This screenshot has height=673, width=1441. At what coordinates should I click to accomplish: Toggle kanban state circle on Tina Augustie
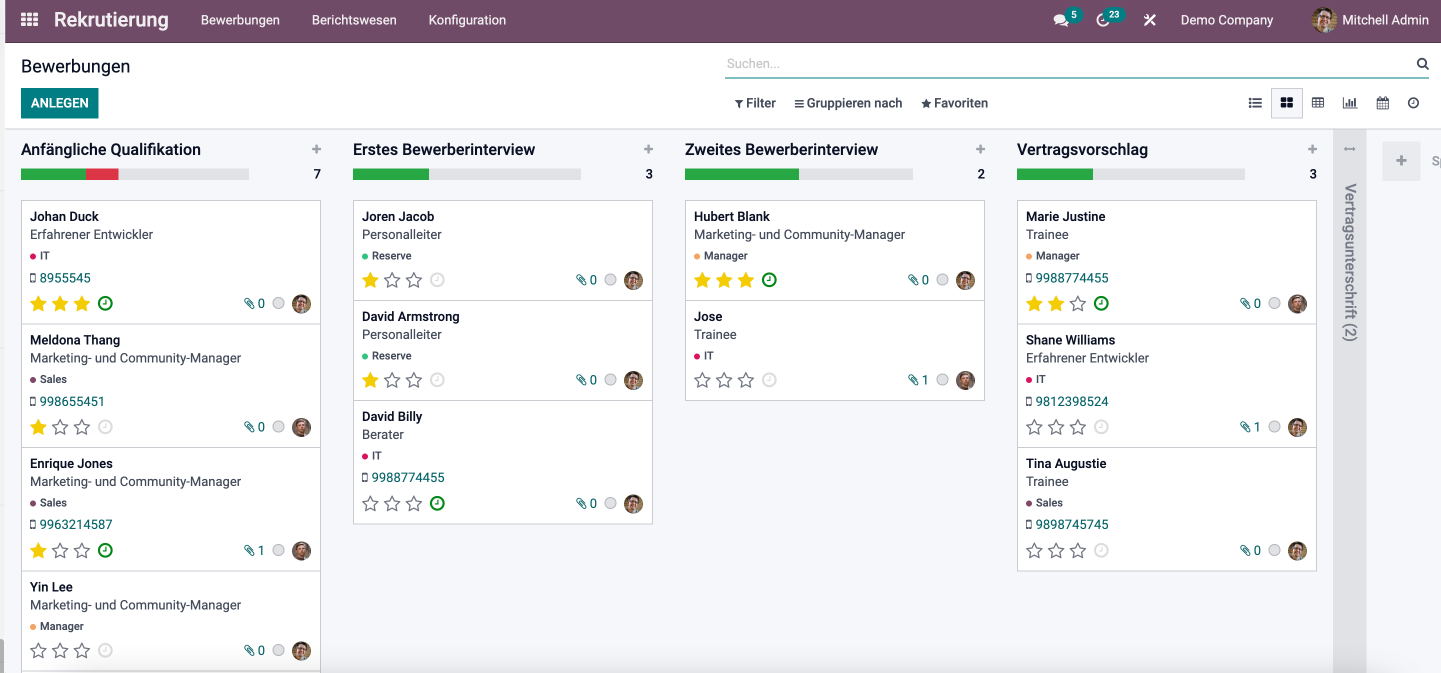1274,550
